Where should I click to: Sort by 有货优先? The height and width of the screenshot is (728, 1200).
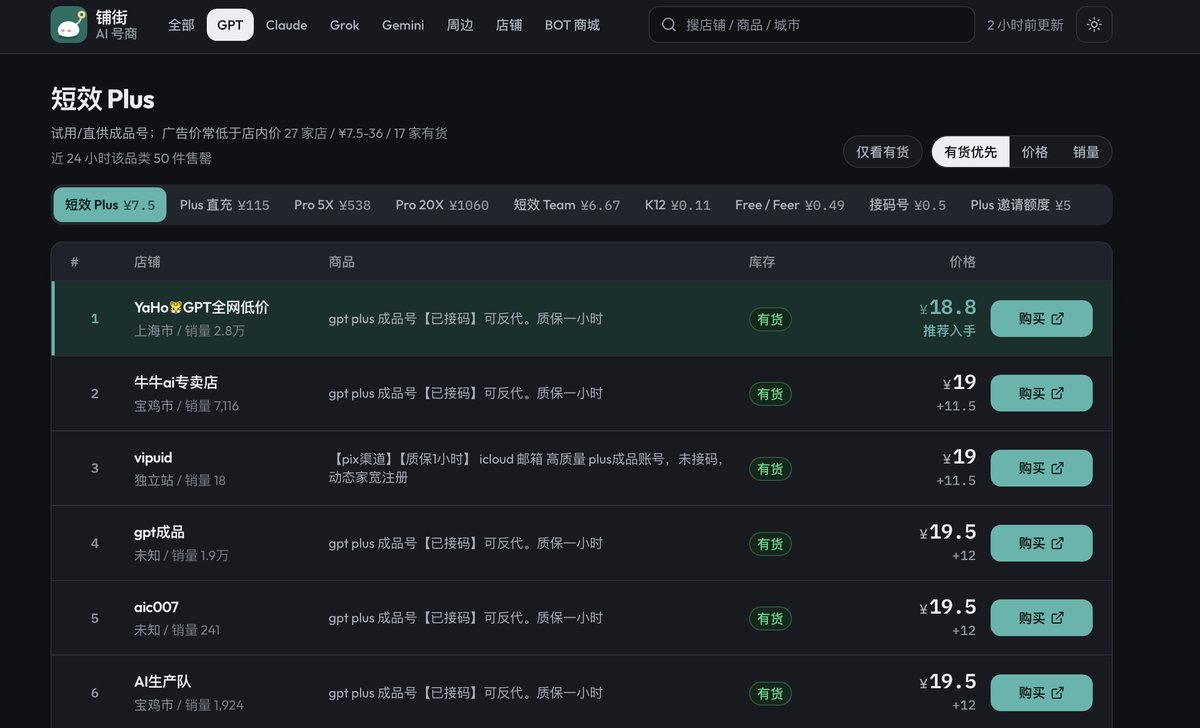coord(970,152)
